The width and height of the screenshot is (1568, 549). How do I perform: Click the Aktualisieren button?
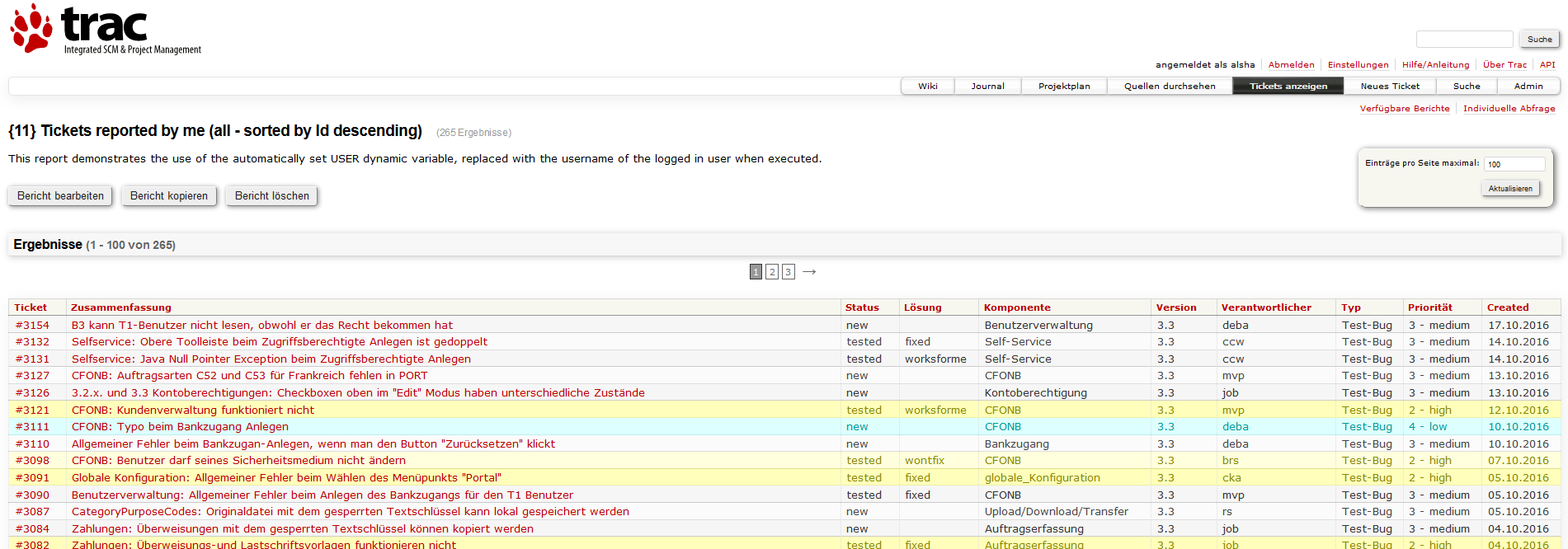click(x=1510, y=189)
